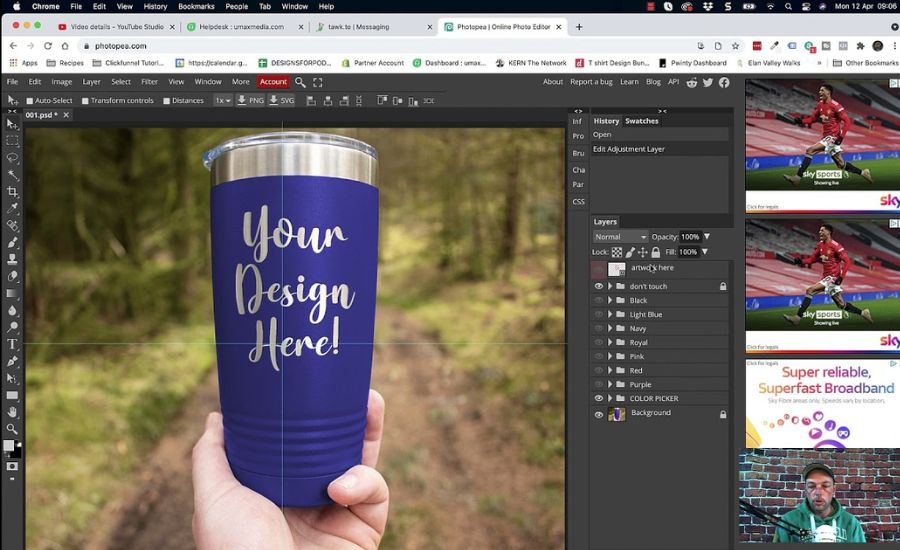Viewport: 900px width, 550px height.
Task: Click the foreground color swatch
Action: pyautogui.click(x=9, y=446)
